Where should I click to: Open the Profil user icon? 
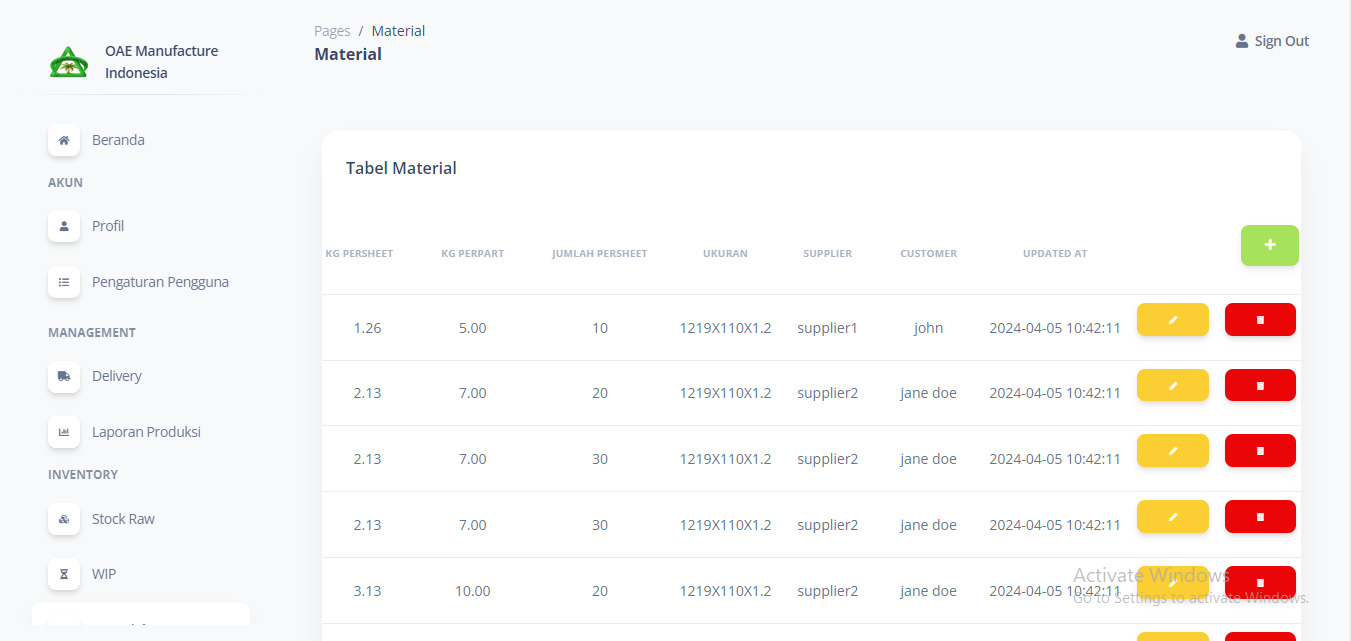(64, 226)
